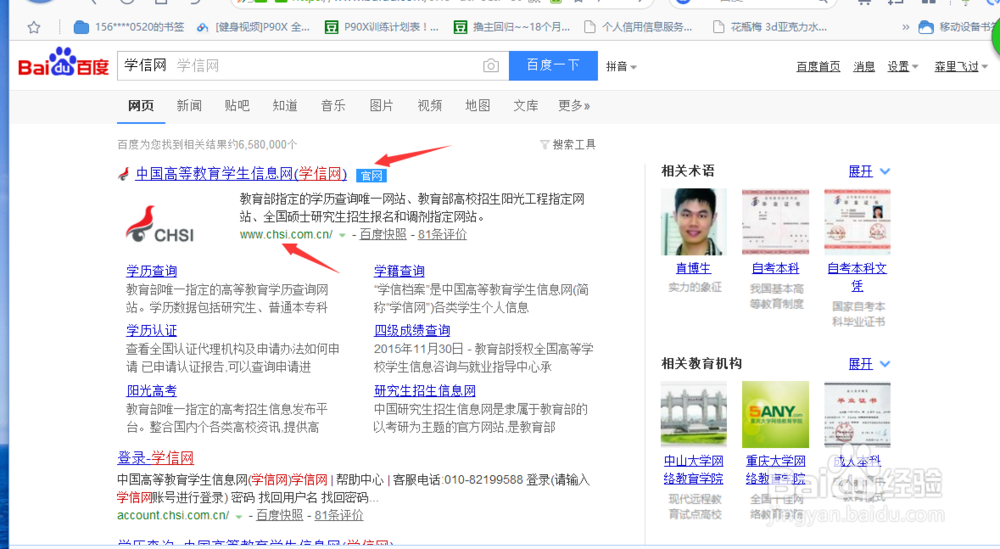This screenshot has width=1000, height=549.
Task: Open 百度快照 for chsi.com.cn result
Action: tap(383, 235)
